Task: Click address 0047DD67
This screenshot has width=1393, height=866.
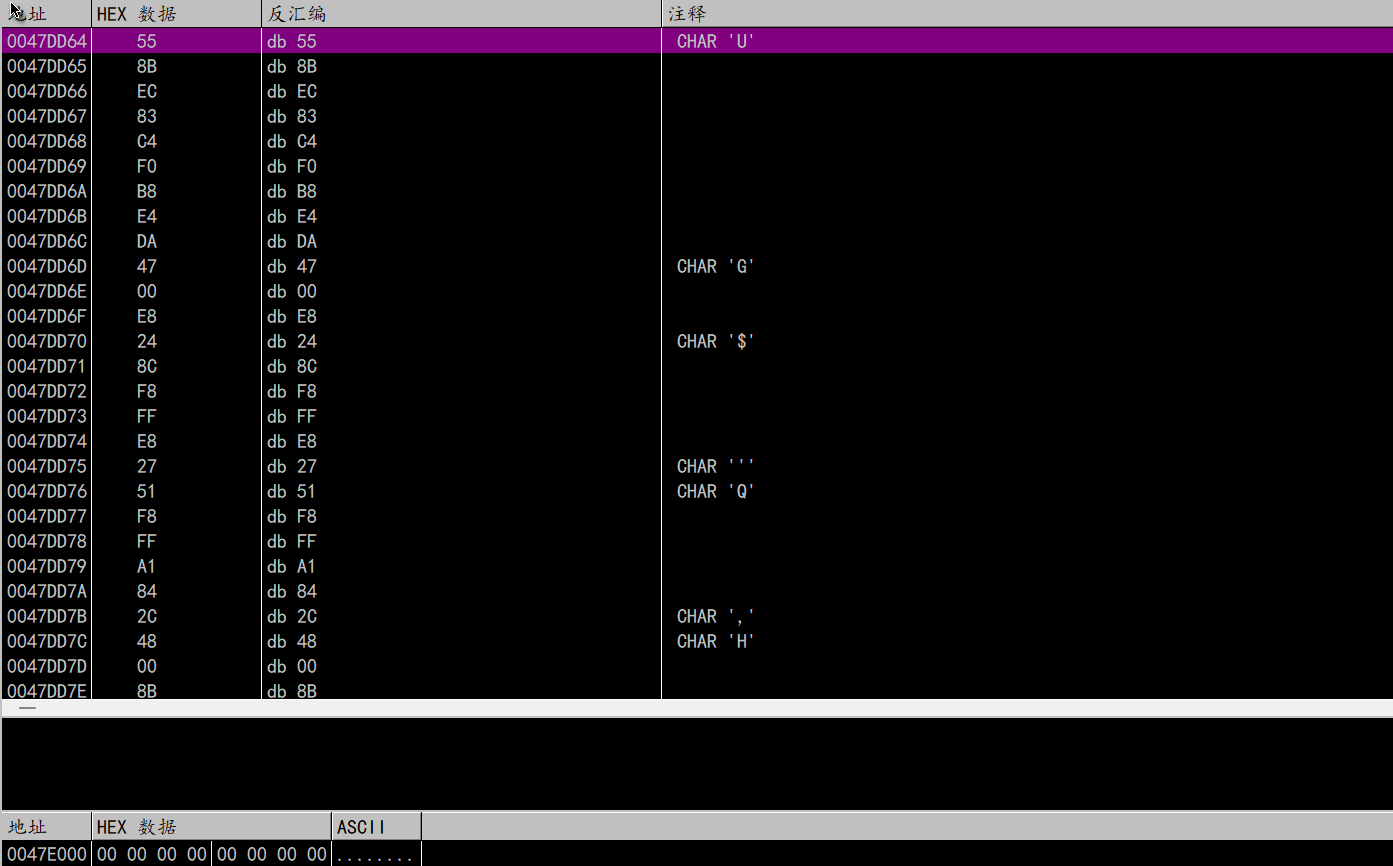Action: pos(47,116)
